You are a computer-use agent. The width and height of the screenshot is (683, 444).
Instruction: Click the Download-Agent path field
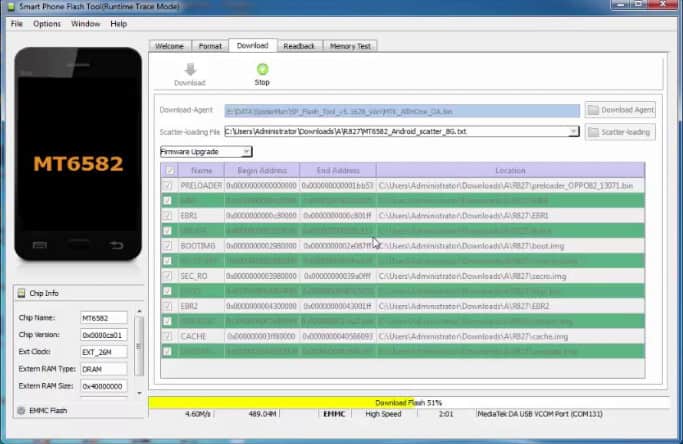coord(402,111)
